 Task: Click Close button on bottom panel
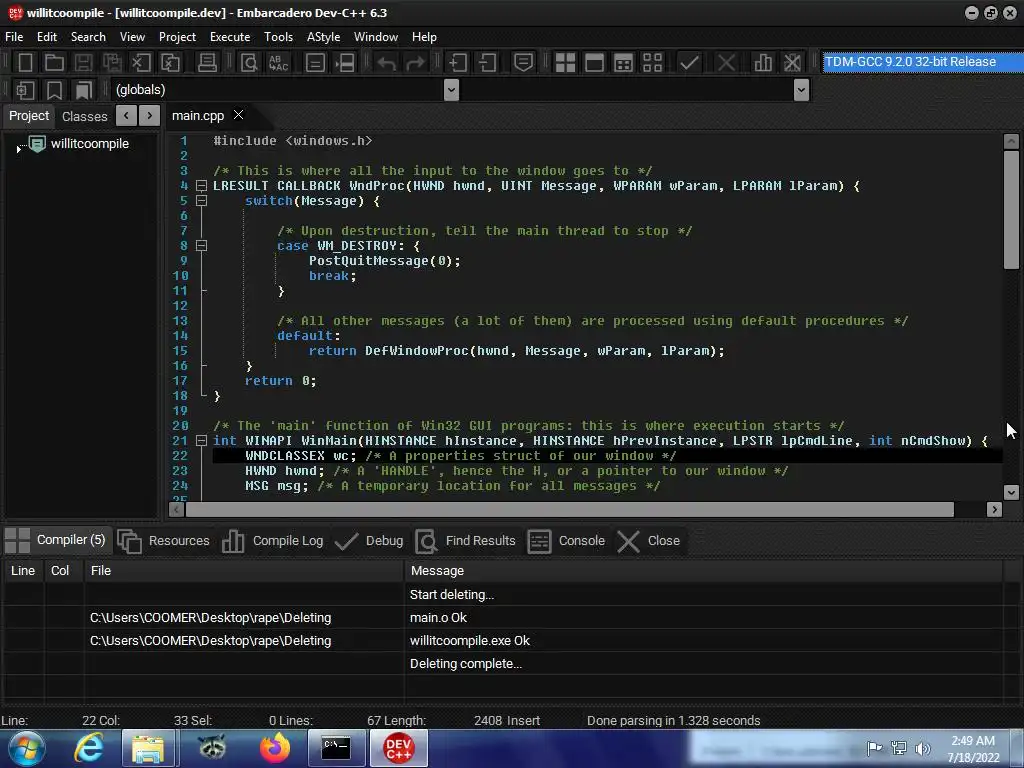649,541
